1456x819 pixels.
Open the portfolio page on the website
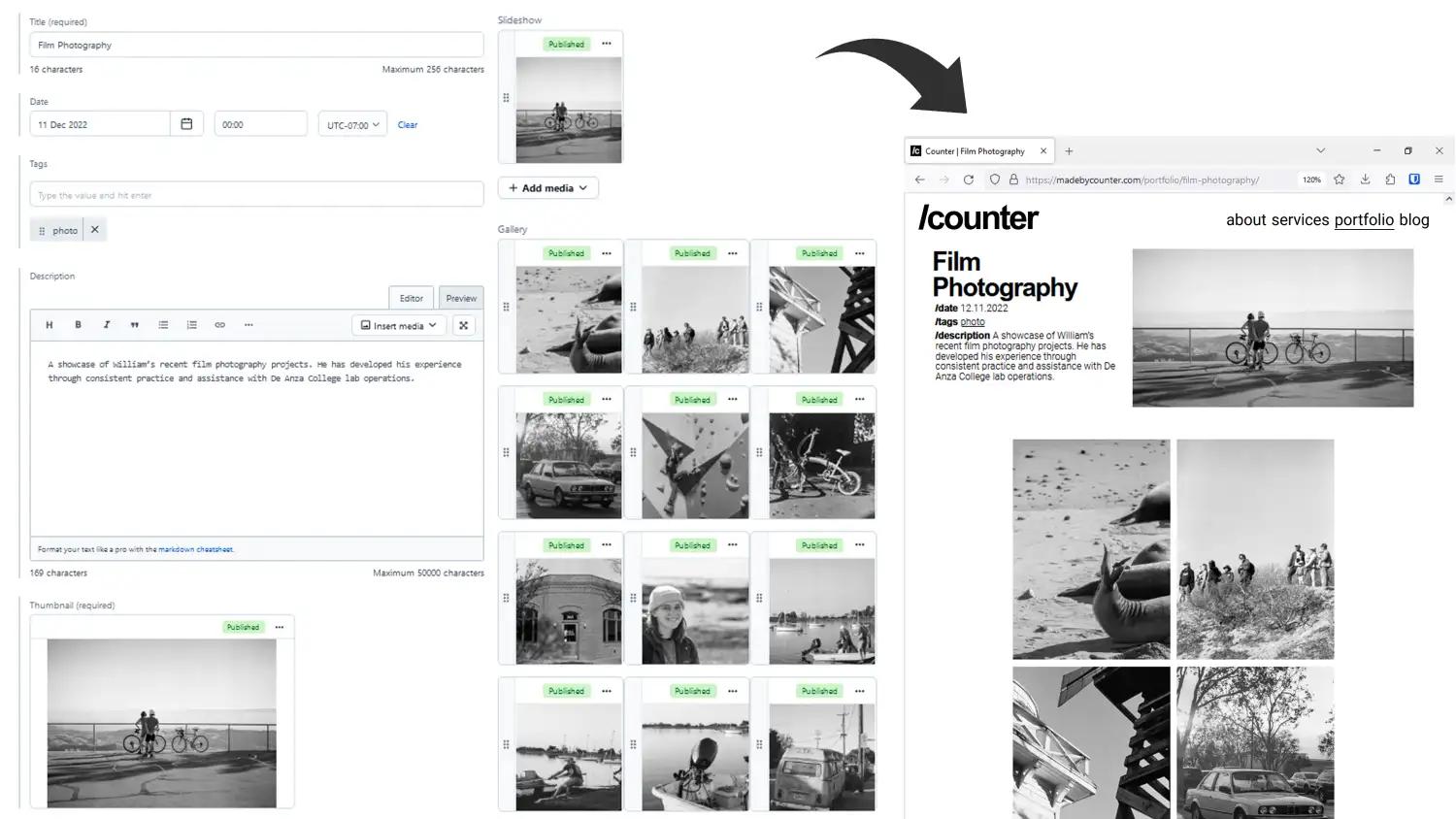(x=1364, y=220)
